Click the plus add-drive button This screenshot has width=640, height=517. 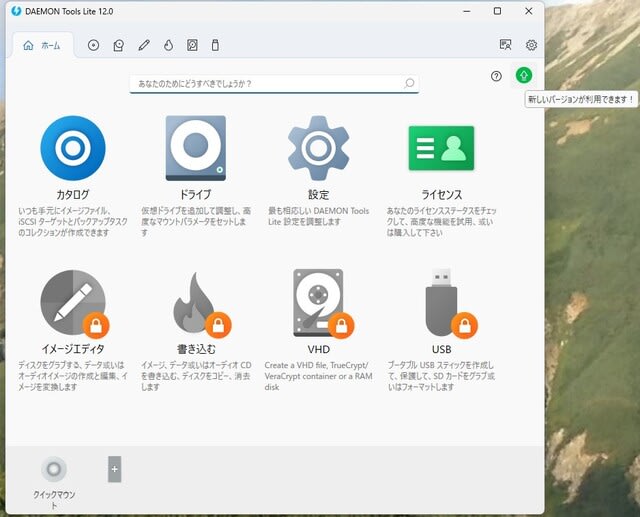coord(114,469)
